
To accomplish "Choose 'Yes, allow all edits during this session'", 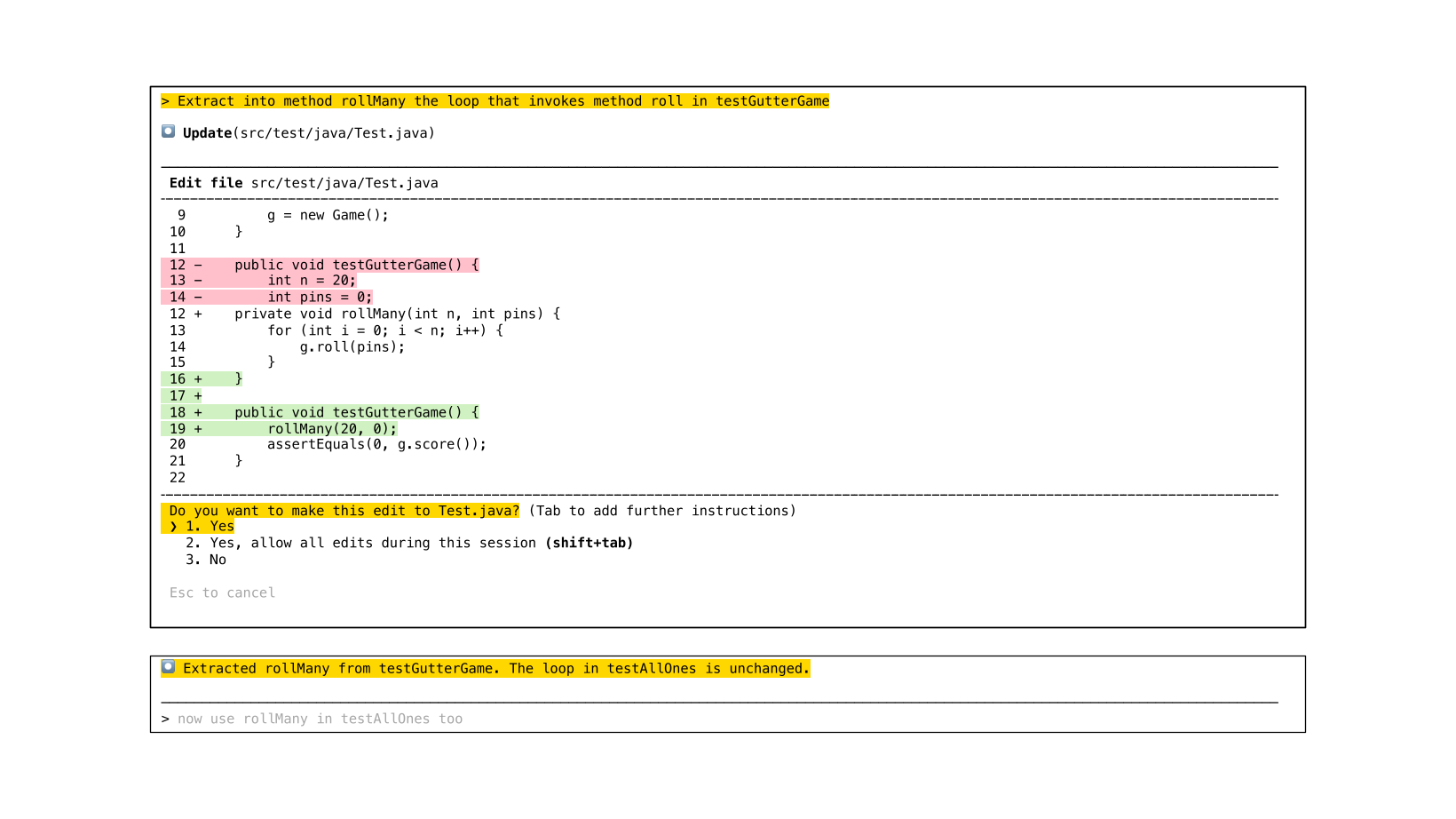I will (373, 543).
